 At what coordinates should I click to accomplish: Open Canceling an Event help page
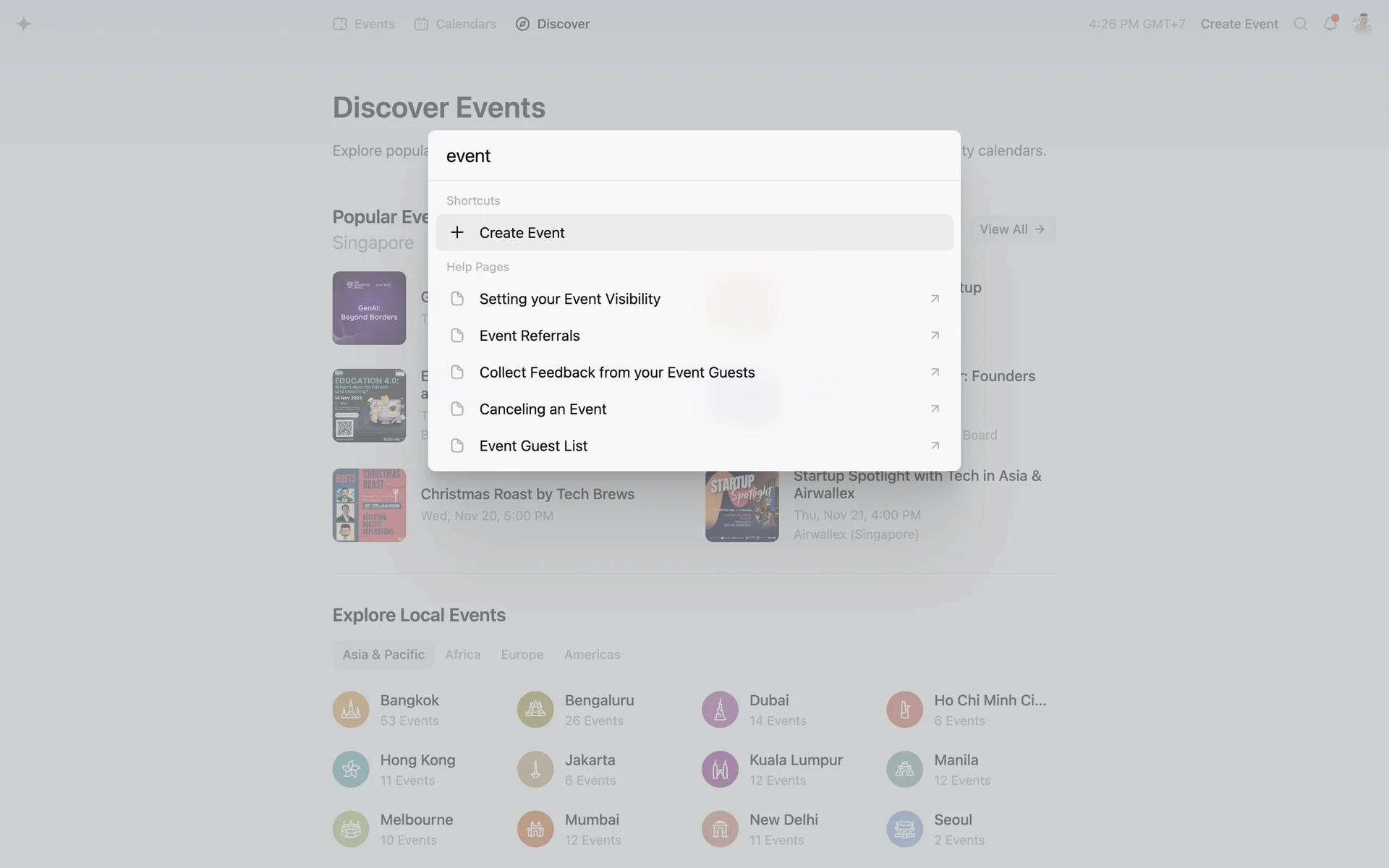(x=543, y=409)
